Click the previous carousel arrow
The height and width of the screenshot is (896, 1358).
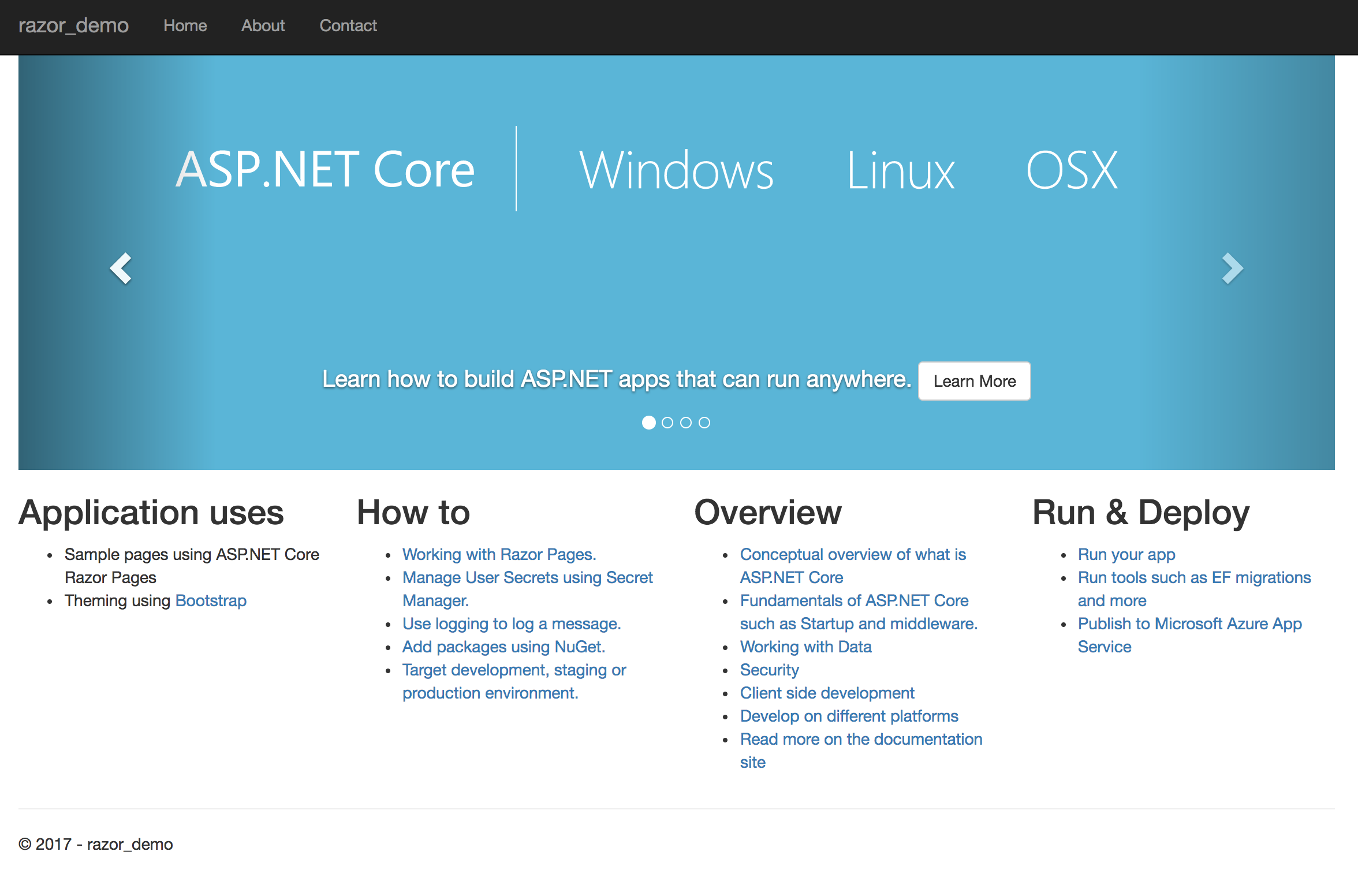click(121, 269)
